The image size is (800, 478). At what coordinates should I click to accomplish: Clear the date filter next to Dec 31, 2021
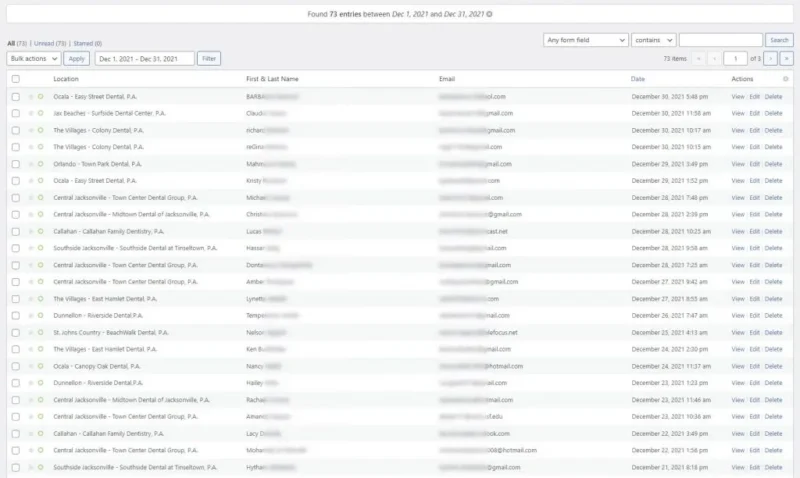coord(489,15)
